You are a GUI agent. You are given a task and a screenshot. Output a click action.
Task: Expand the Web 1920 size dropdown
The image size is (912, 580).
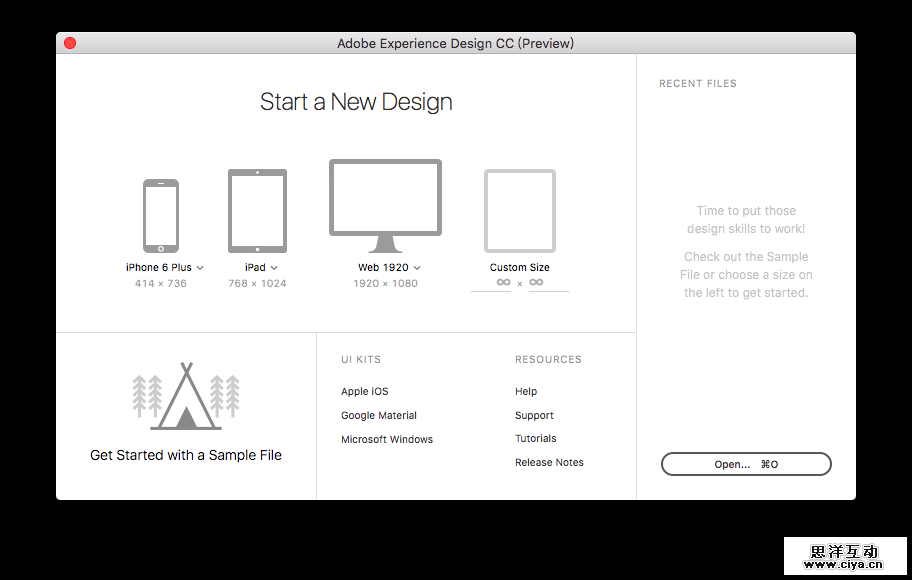tap(417, 268)
